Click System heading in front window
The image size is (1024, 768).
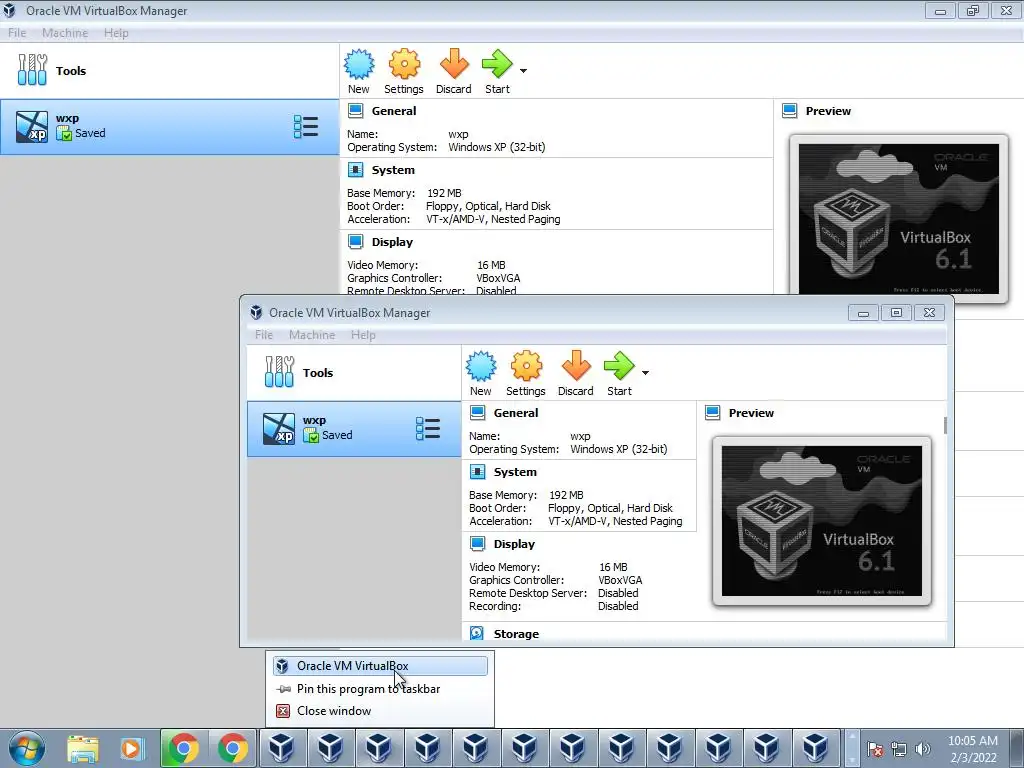tap(515, 472)
